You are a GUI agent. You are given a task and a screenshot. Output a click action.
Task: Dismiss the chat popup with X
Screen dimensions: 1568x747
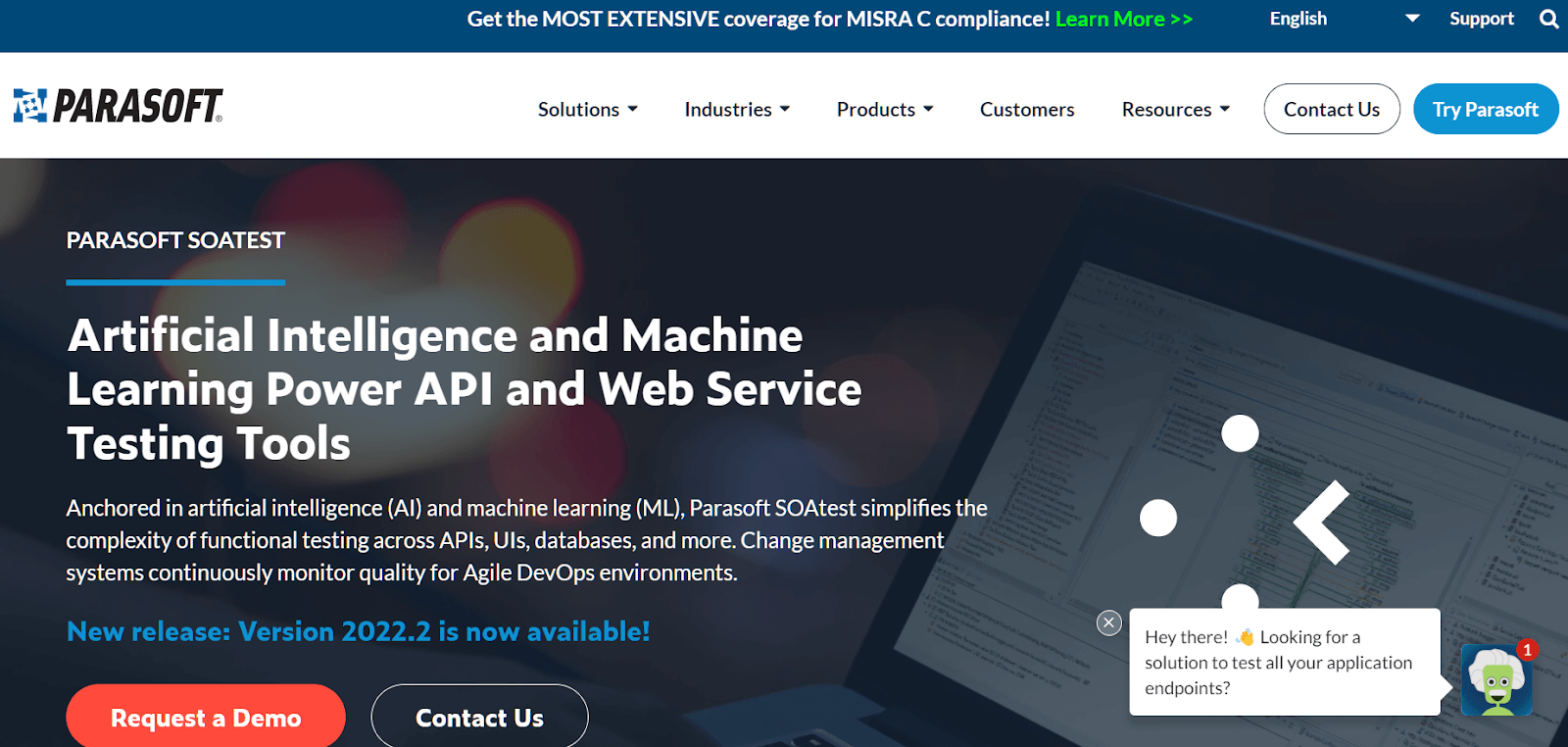coord(1108,622)
